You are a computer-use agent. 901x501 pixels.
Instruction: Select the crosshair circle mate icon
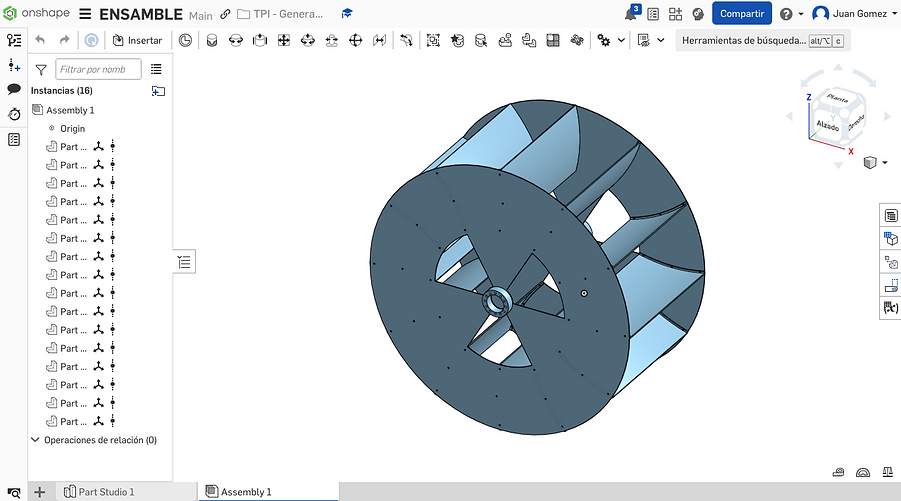pyautogui.click(x=356, y=40)
